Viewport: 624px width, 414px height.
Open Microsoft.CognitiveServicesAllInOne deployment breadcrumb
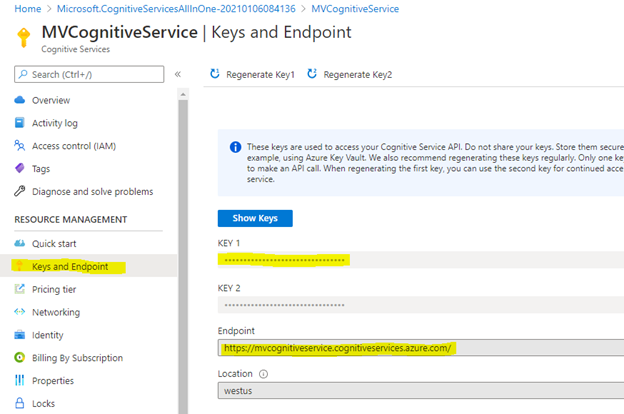tap(176, 9)
